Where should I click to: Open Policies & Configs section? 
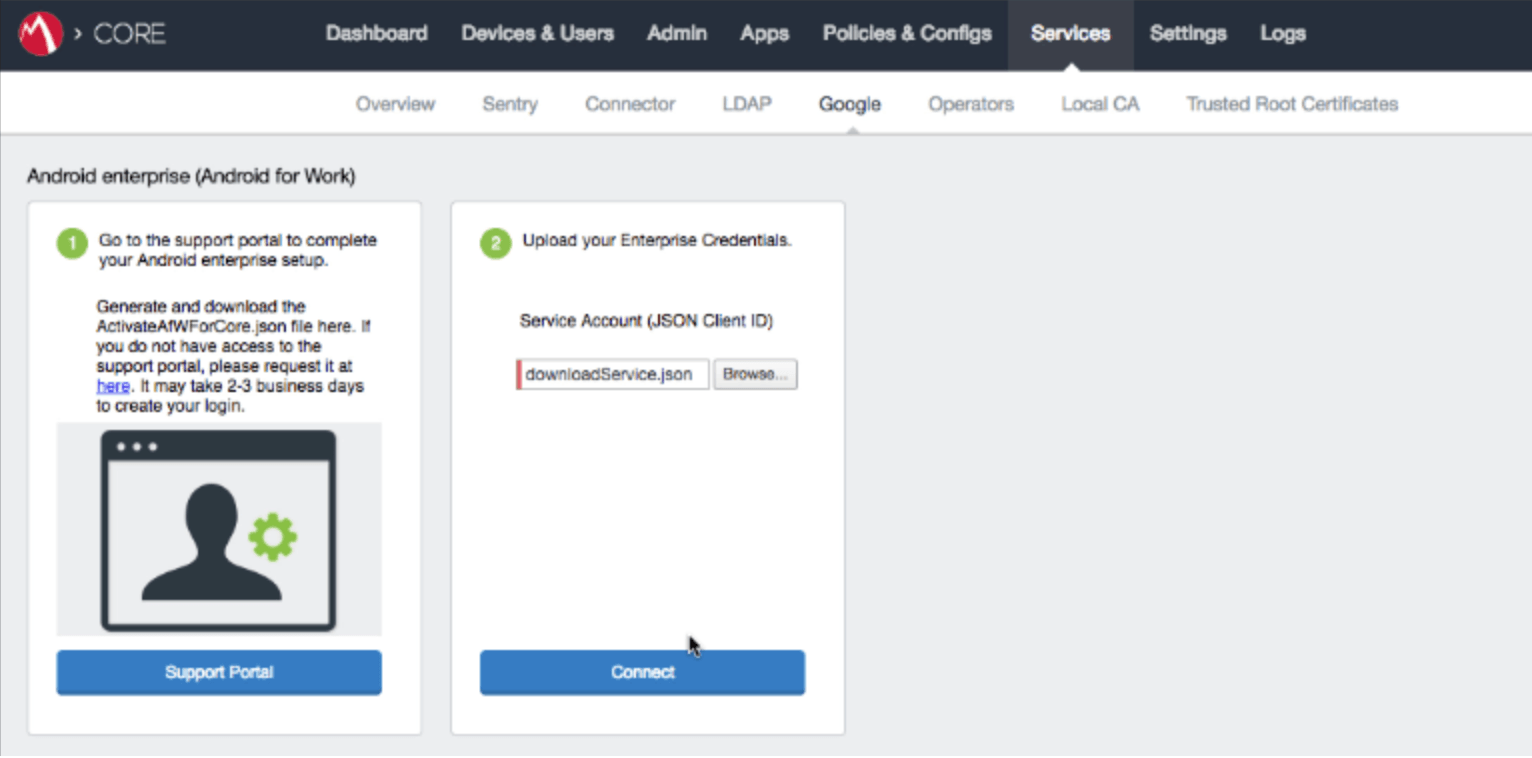tap(907, 33)
